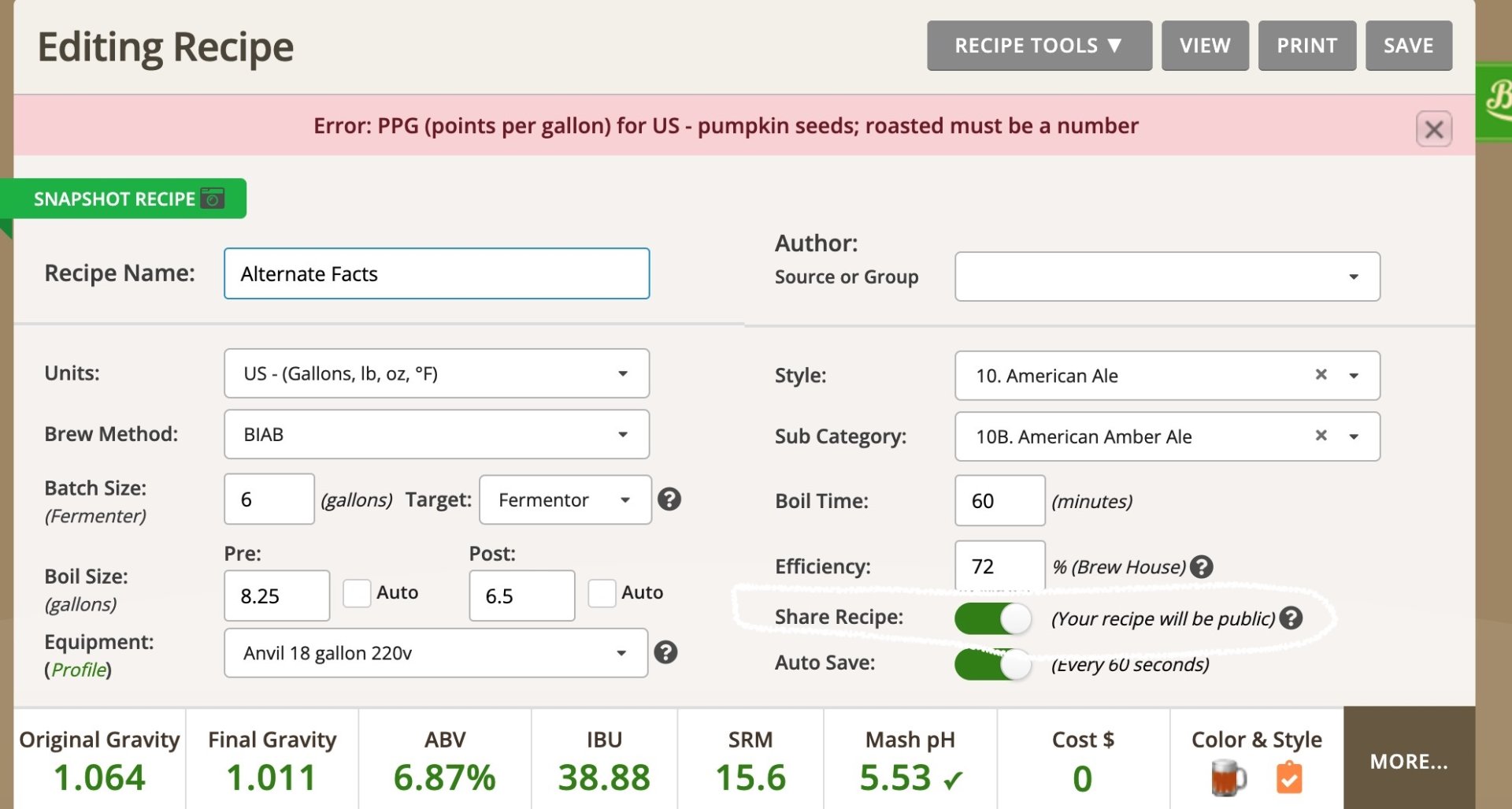Click the orange style checklist clipboard icon
This screenshot has width=1512, height=809.
point(1288,778)
